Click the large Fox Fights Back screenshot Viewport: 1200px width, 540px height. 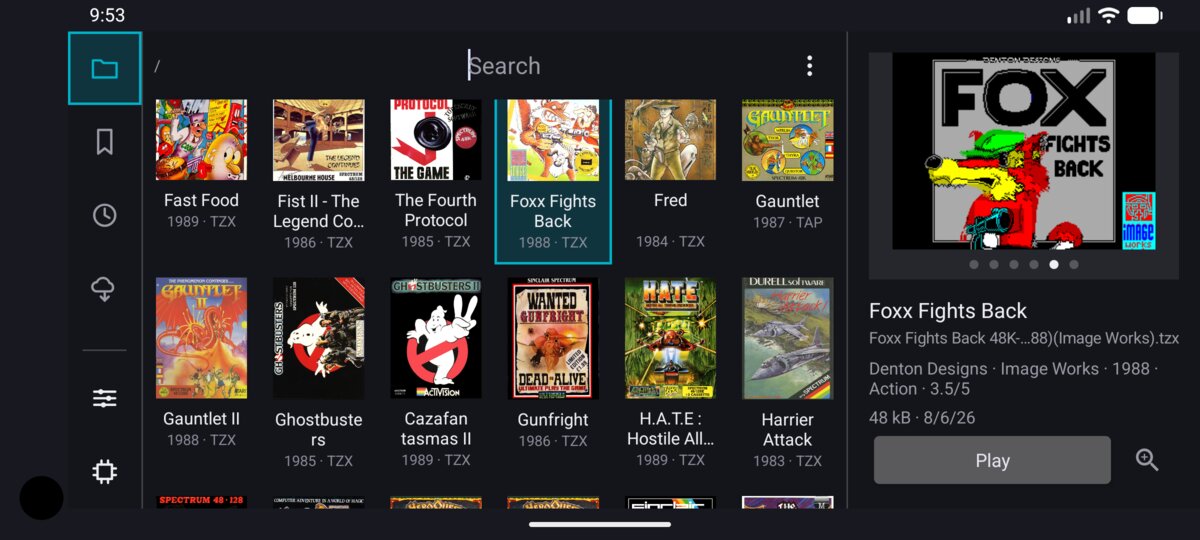pyautogui.click(x=1023, y=151)
